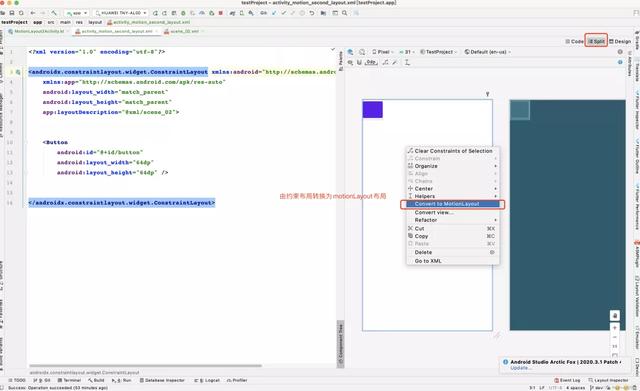Click the Clear All Constraints icon
Screen dimensions: 640x391
[385, 62]
